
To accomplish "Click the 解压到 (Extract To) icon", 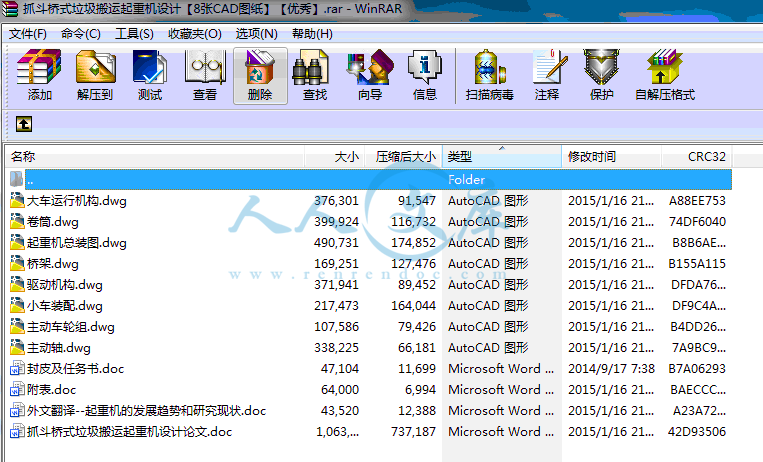I will 95,75.
